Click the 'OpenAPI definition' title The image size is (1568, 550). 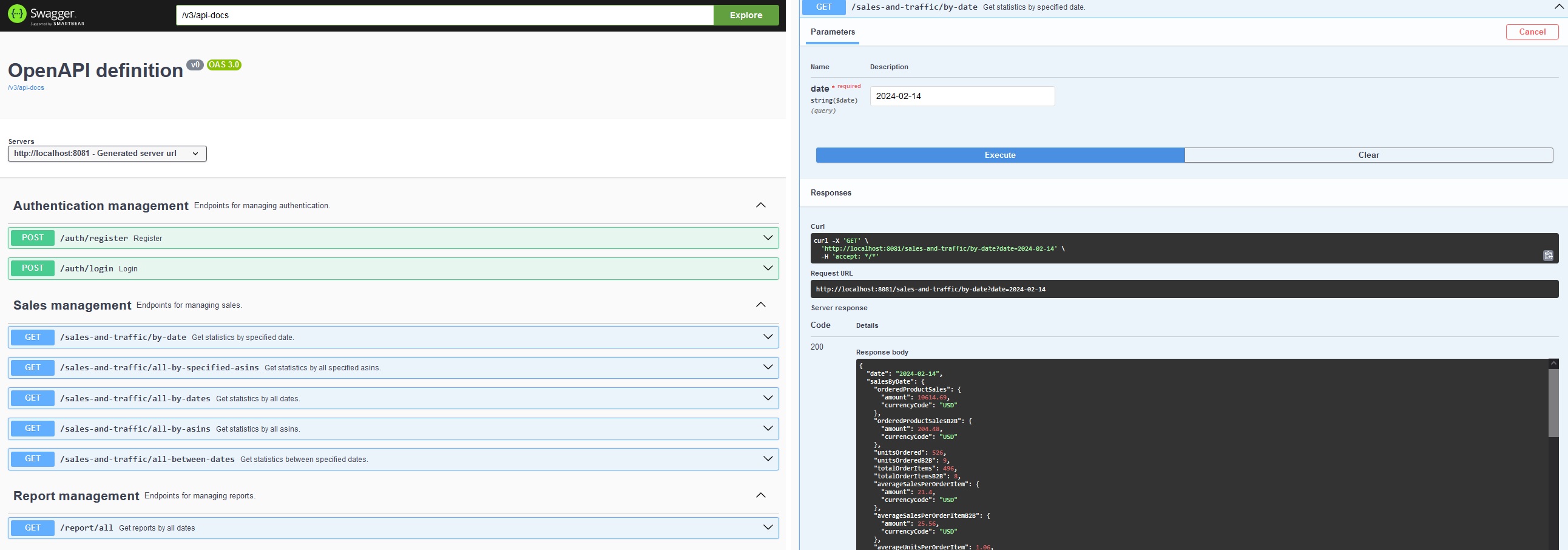pos(95,70)
